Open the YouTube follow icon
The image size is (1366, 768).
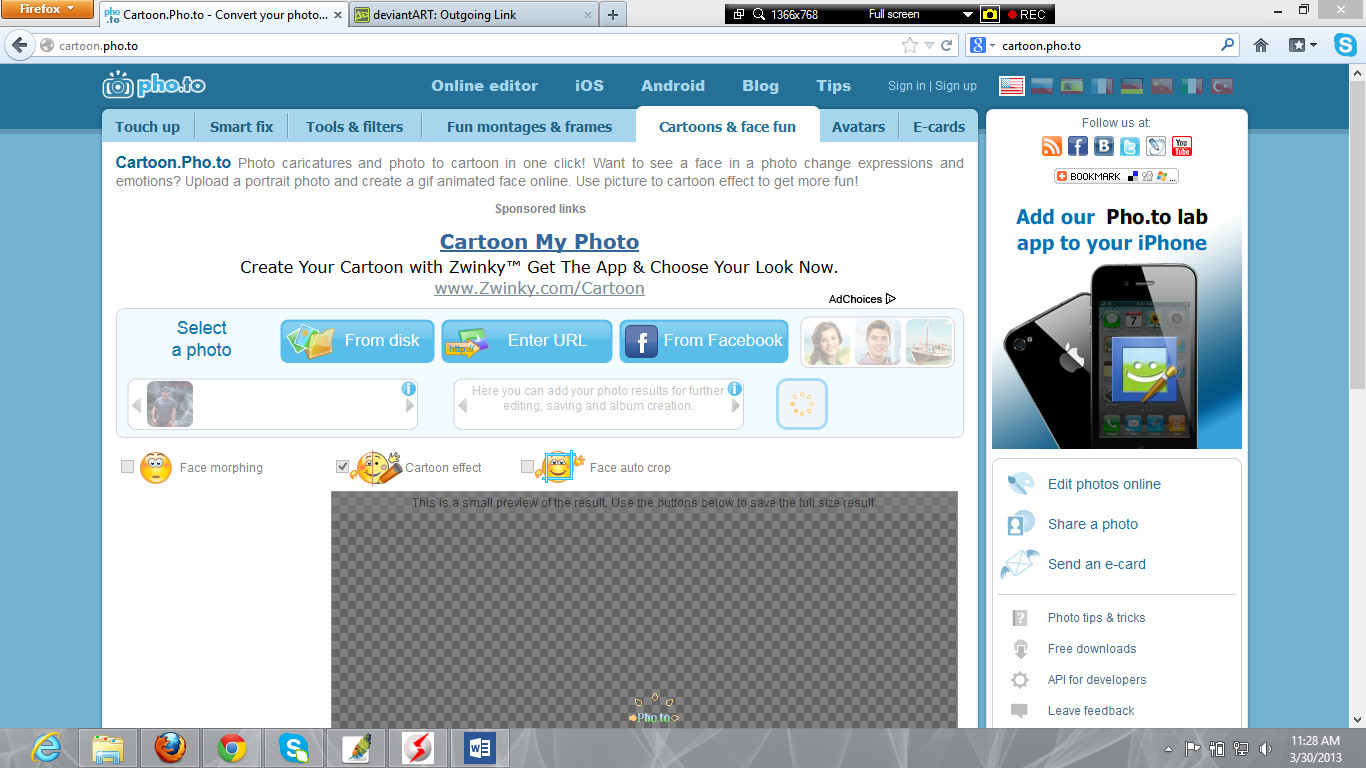1182,146
